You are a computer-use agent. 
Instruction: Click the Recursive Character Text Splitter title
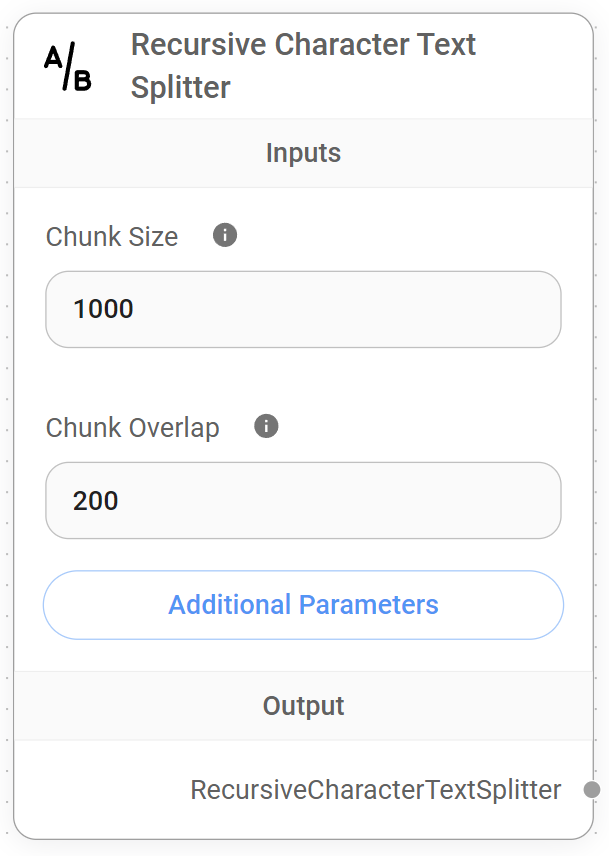(x=303, y=64)
